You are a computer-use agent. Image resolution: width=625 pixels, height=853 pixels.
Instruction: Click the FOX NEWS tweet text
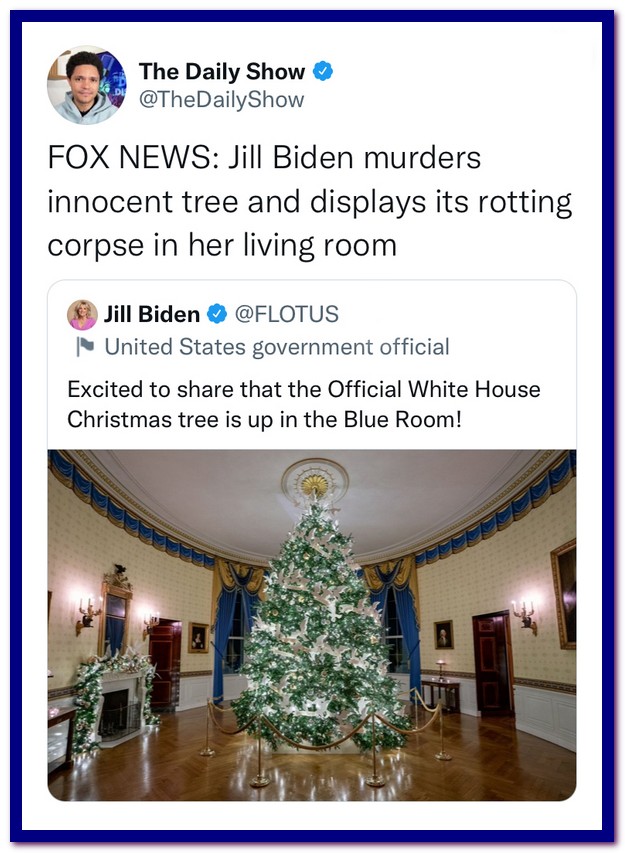pos(310,201)
